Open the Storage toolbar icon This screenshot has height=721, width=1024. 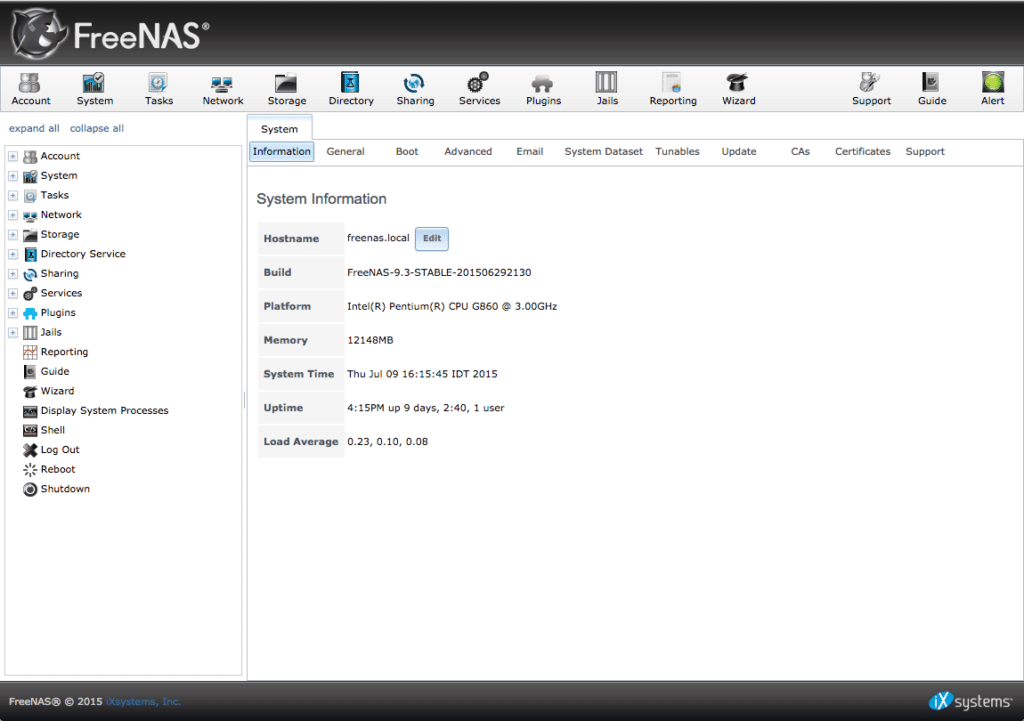[286, 88]
